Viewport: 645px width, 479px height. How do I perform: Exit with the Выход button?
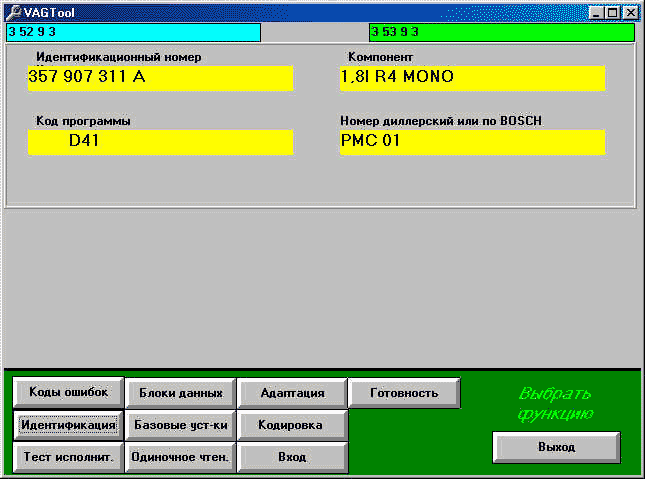point(556,447)
